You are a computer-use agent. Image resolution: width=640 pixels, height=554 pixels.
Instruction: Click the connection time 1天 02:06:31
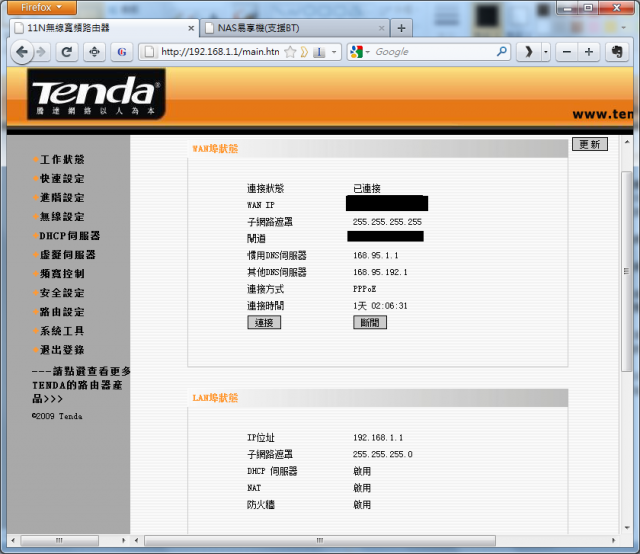click(380, 306)
